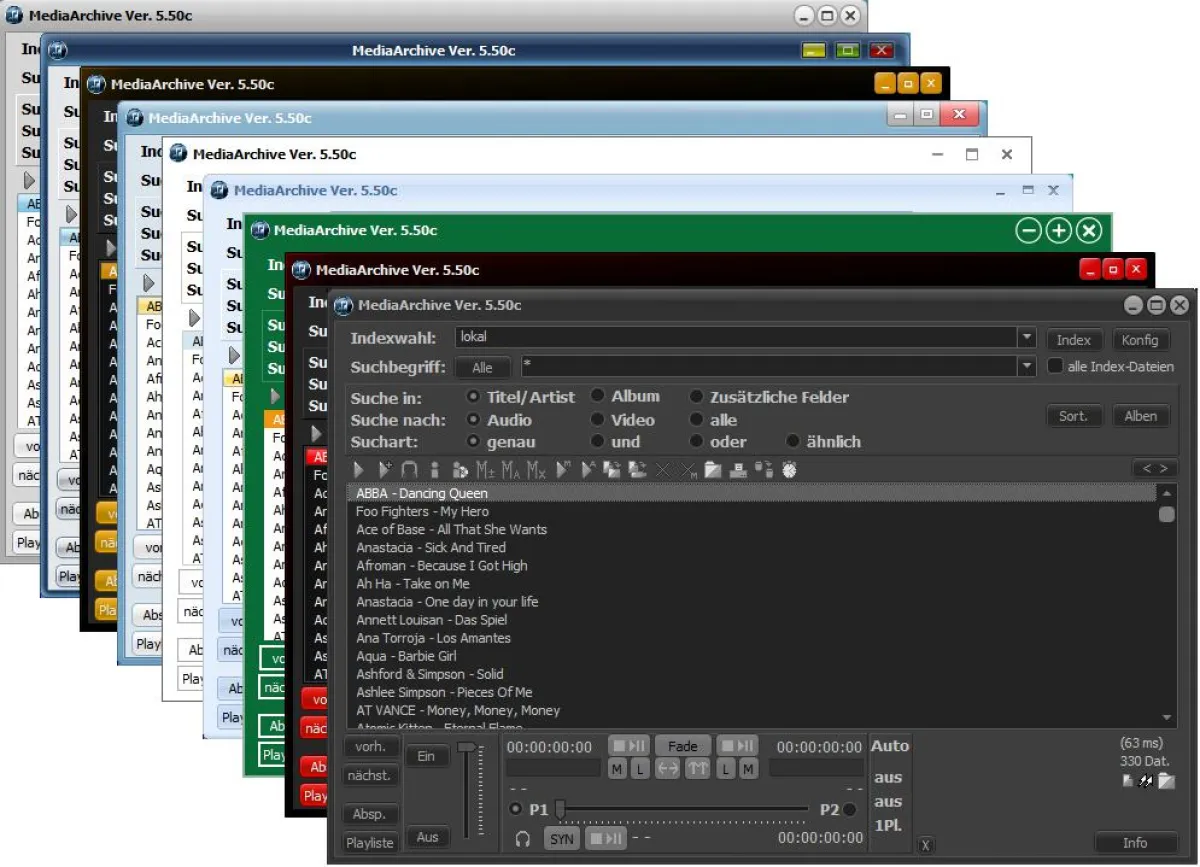Click the alarm clock timer icon

(789, 469)
